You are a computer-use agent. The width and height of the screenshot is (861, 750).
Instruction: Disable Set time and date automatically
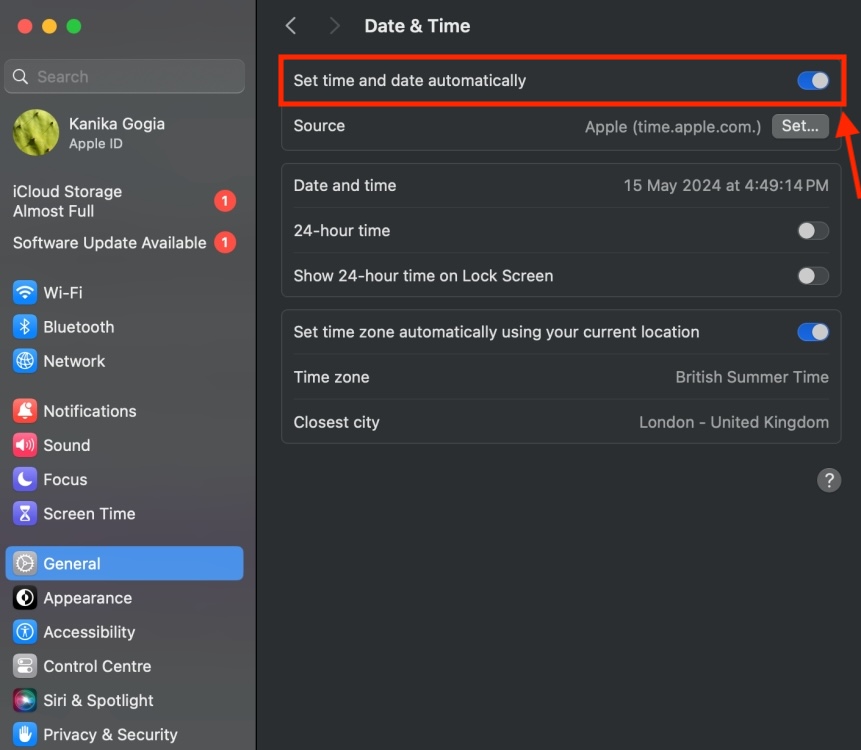point(812,80)
